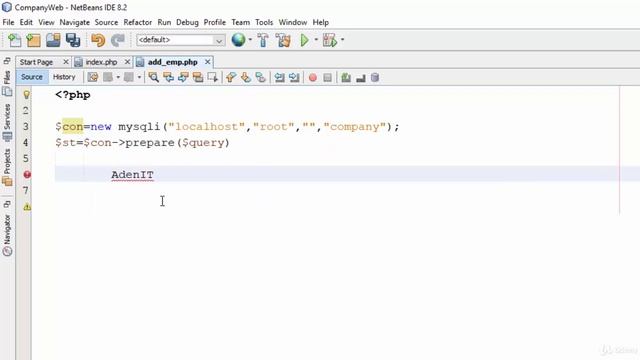Click the New Project icon
640x360 pixels.
point(33,40)
